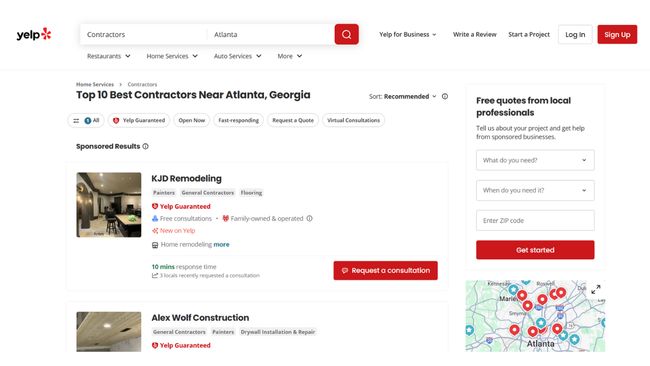Click Yelp Guaranteed badge on KJD Remodeling
The height and width of the screenshot is (366, 650).
click(181, 206)
